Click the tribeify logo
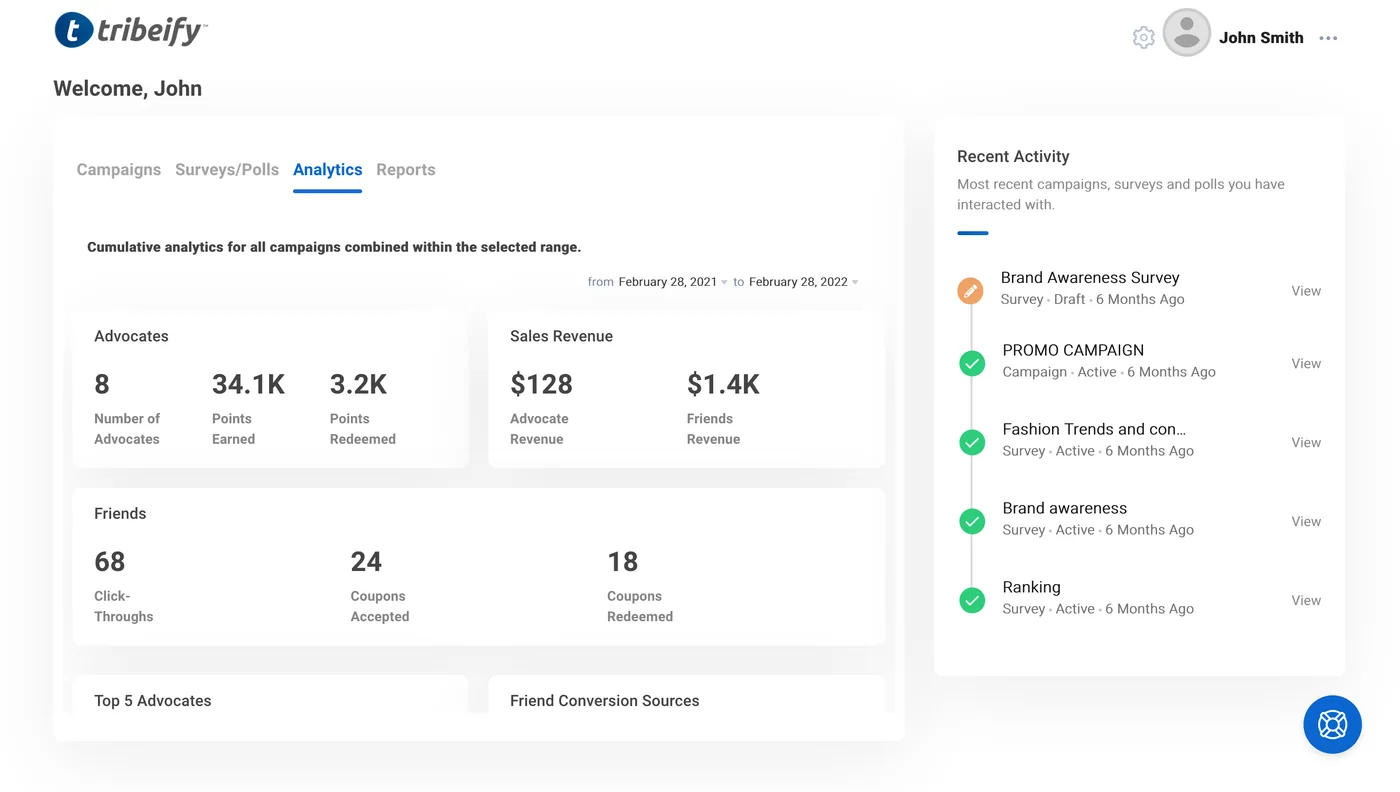 pyautogui.click(x=131, y=30)
